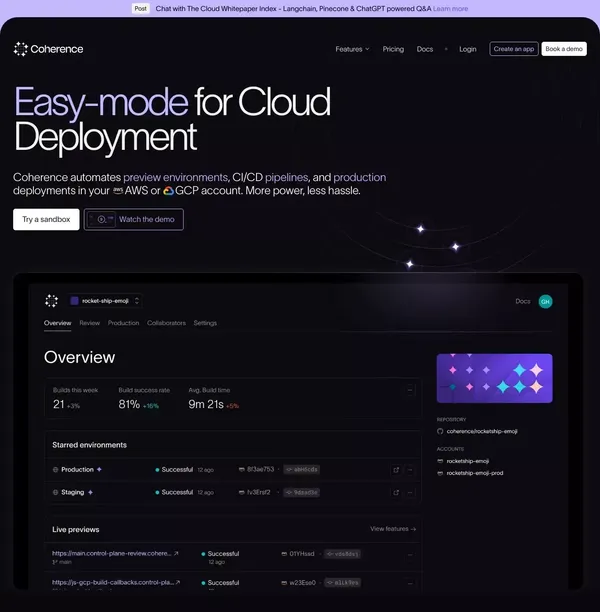Switch to the Overview tab

57,323
